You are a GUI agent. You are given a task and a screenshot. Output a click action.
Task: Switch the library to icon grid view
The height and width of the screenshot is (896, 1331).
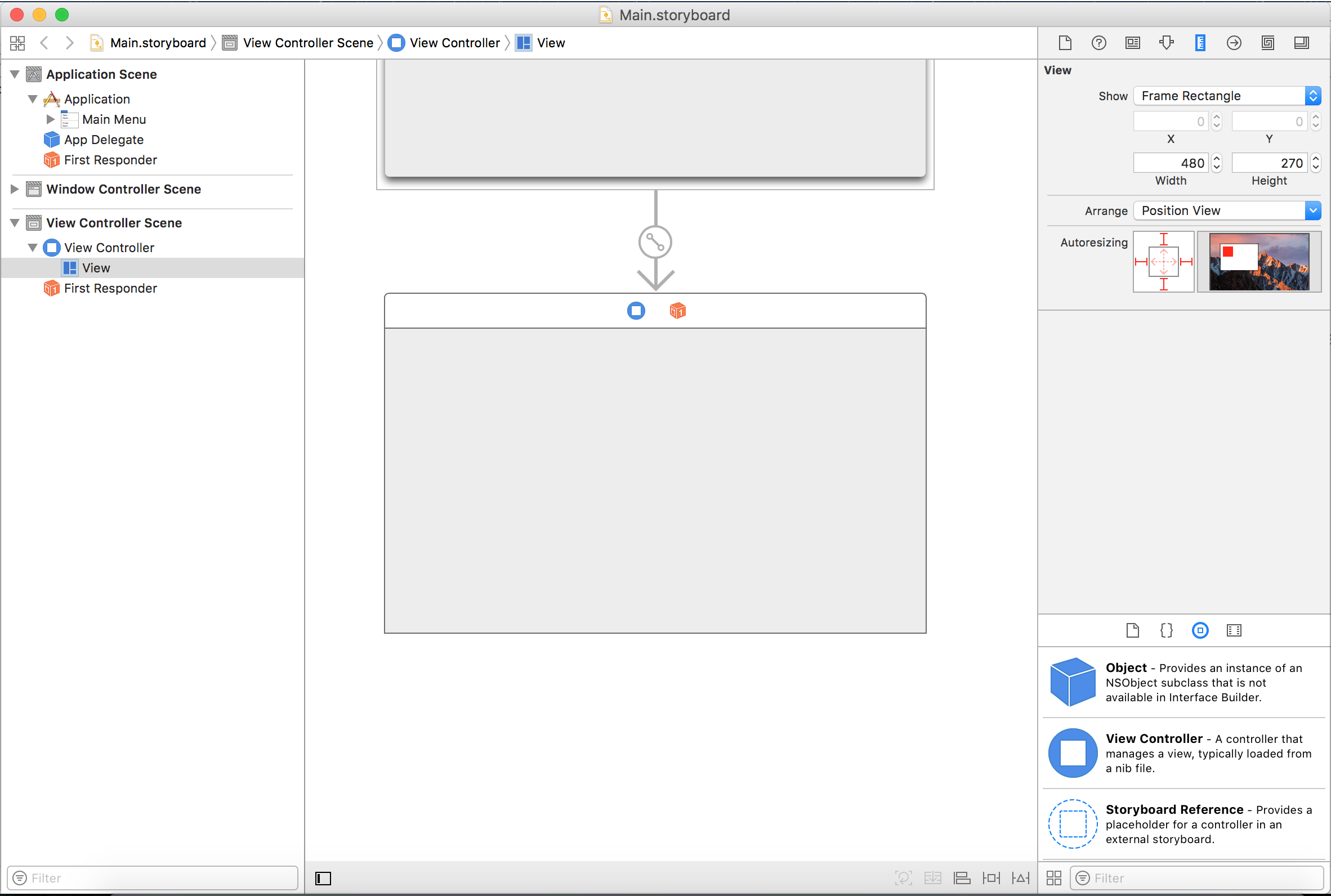[x=1053, y=878]
